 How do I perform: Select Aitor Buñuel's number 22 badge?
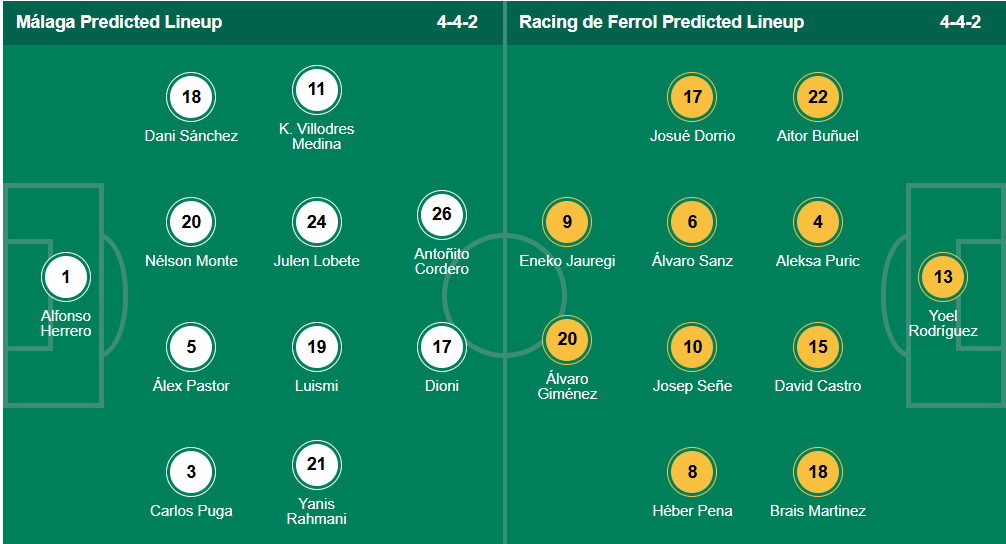click(817, 97)
